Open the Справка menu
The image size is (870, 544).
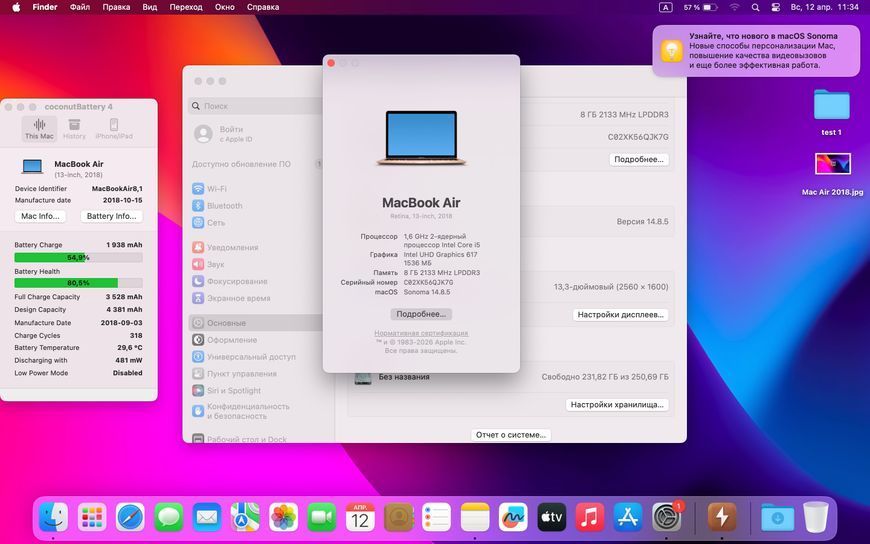[x=263, y=7]
